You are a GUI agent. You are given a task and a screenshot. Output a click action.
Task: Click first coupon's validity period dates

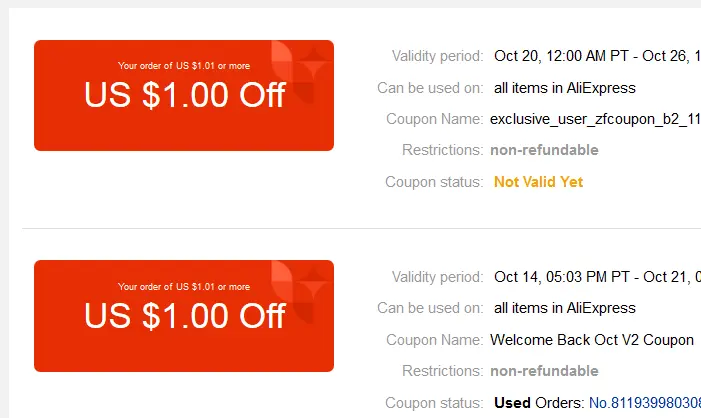597,56
